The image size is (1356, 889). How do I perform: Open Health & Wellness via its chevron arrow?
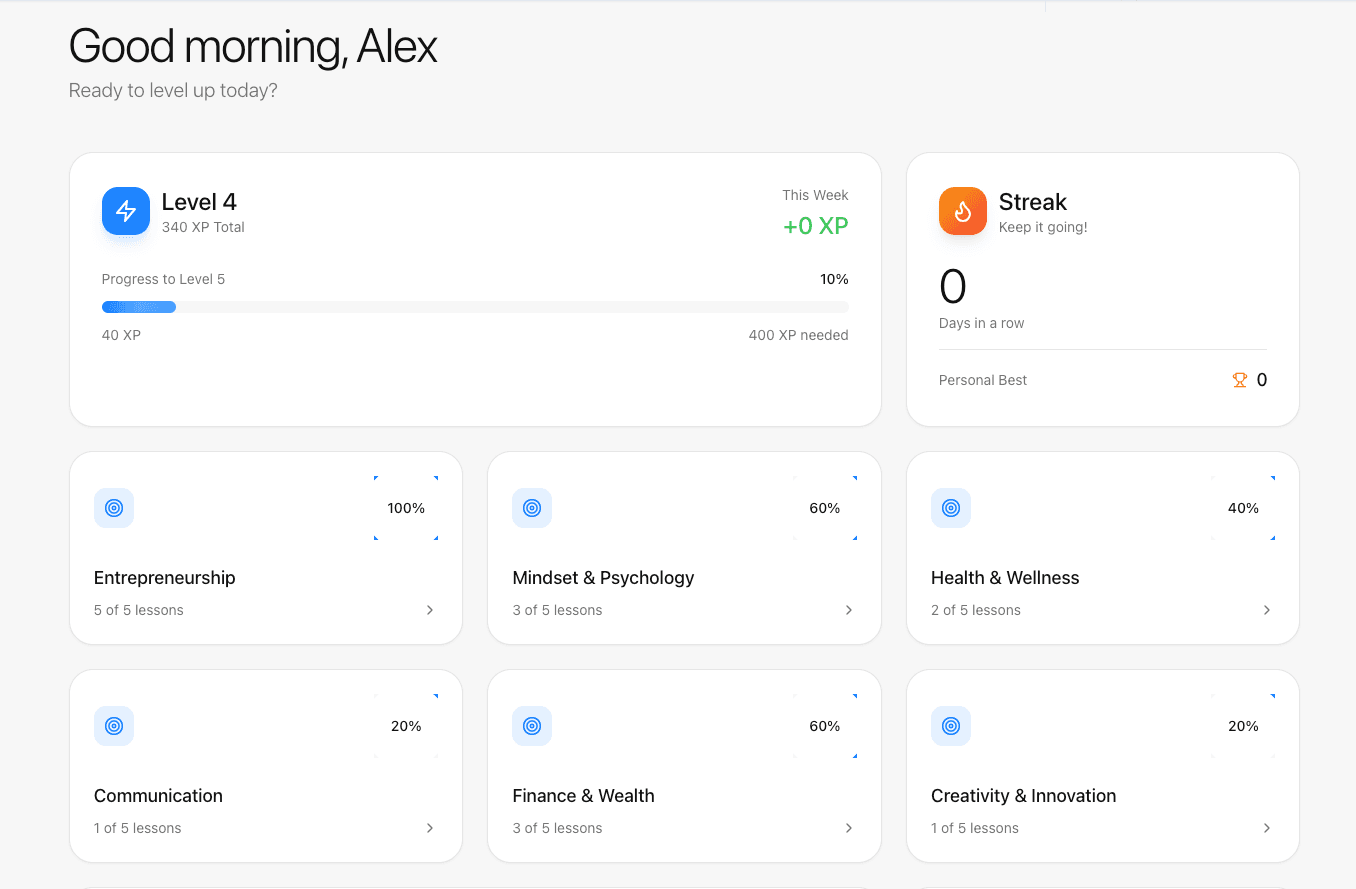pyautogui.click(x=1267, y=610)
